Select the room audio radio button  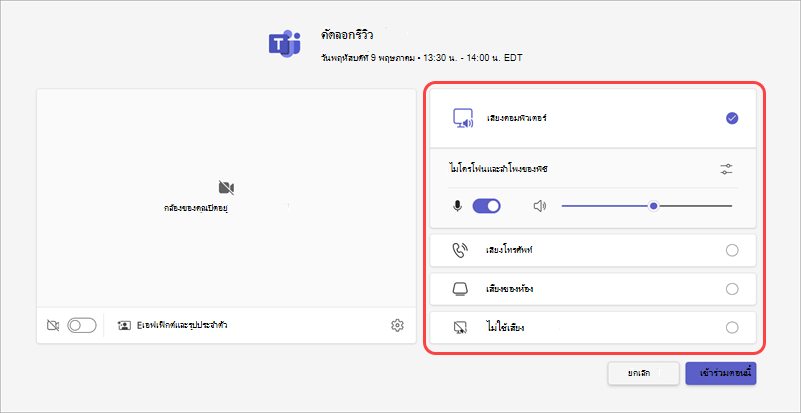(732, 289)
